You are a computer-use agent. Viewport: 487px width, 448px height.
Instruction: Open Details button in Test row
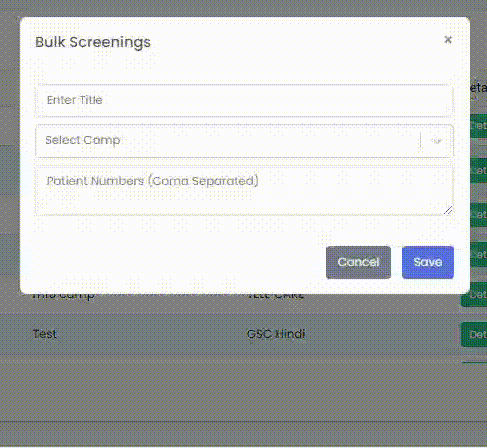474,334
